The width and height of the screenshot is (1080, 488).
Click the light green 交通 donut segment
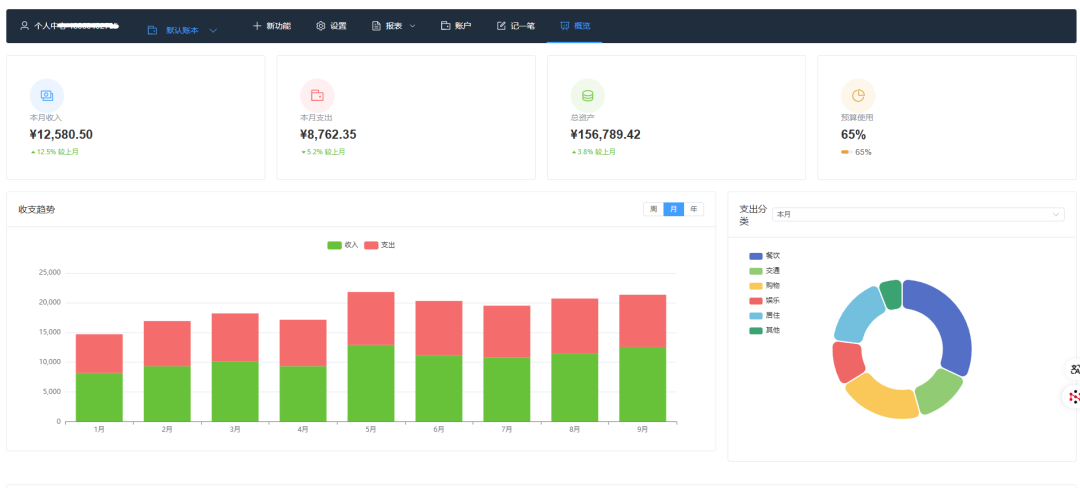(x=939, y=393)
